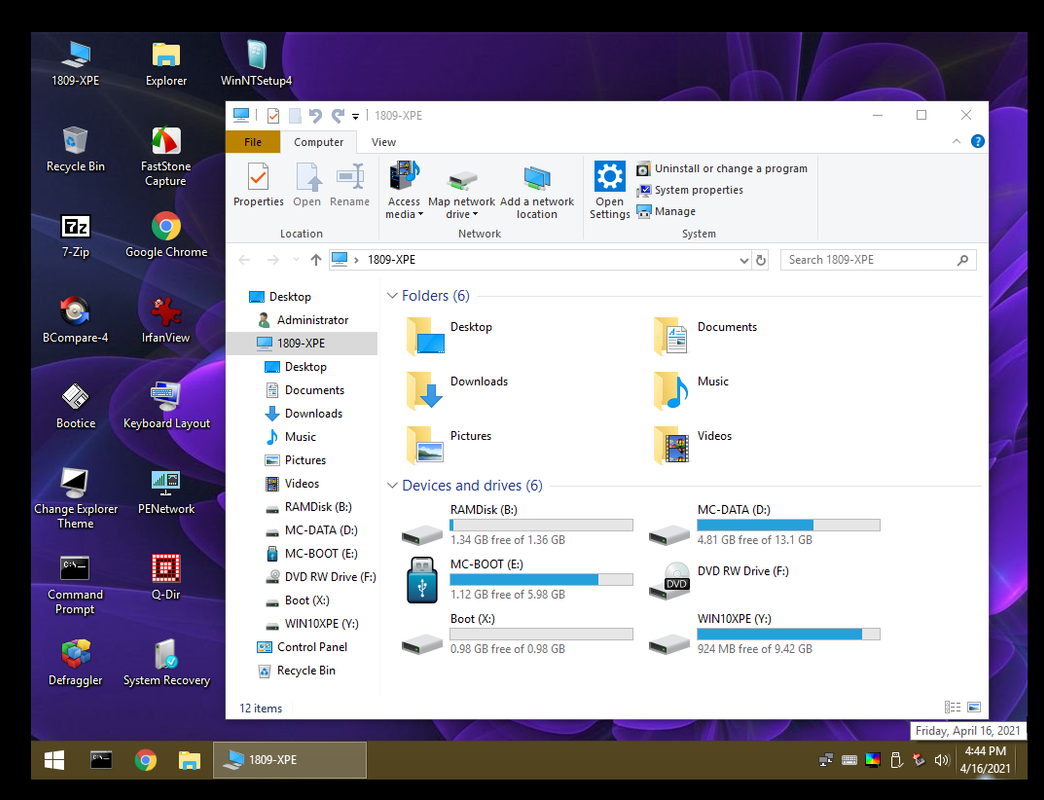This screenshot has width=1044, height=800.
Task: Select the IrfanView desktop icon
Action: coord(166,320)
